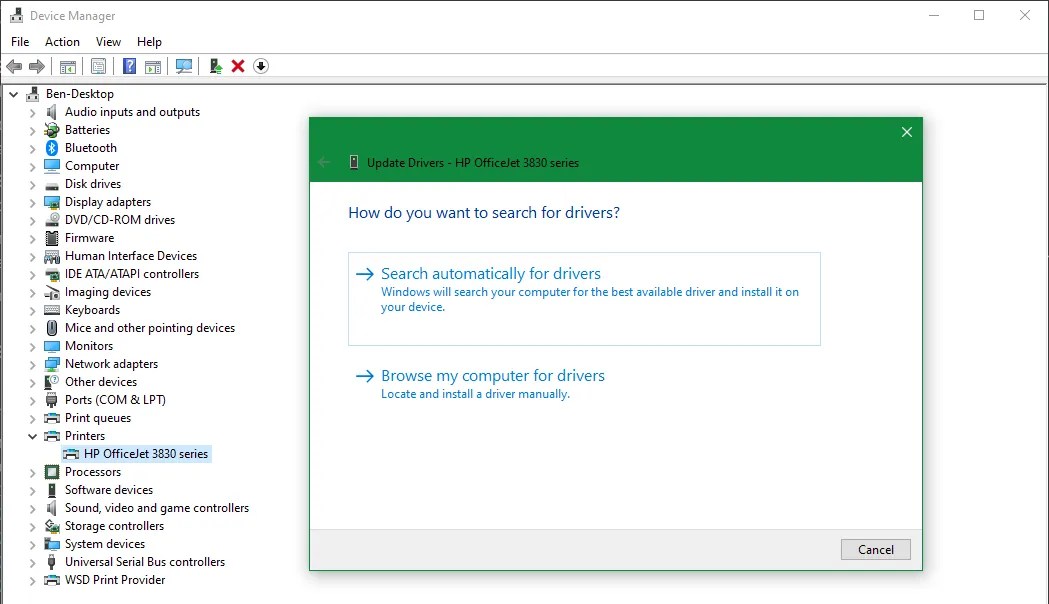Choose Browse my computer for drivers

[x=492, y=375]
